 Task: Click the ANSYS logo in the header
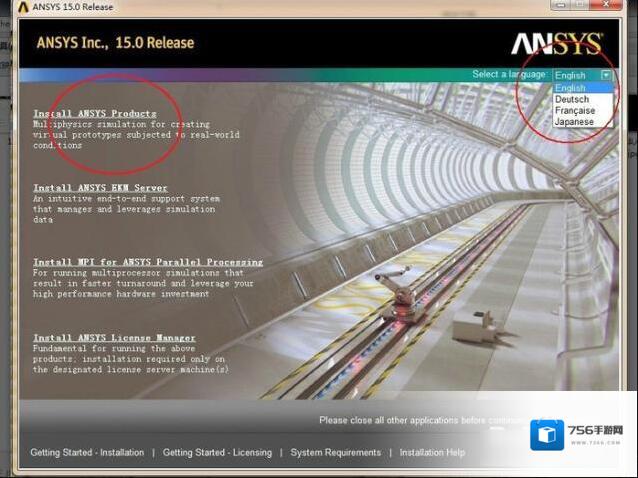[556, 43]
